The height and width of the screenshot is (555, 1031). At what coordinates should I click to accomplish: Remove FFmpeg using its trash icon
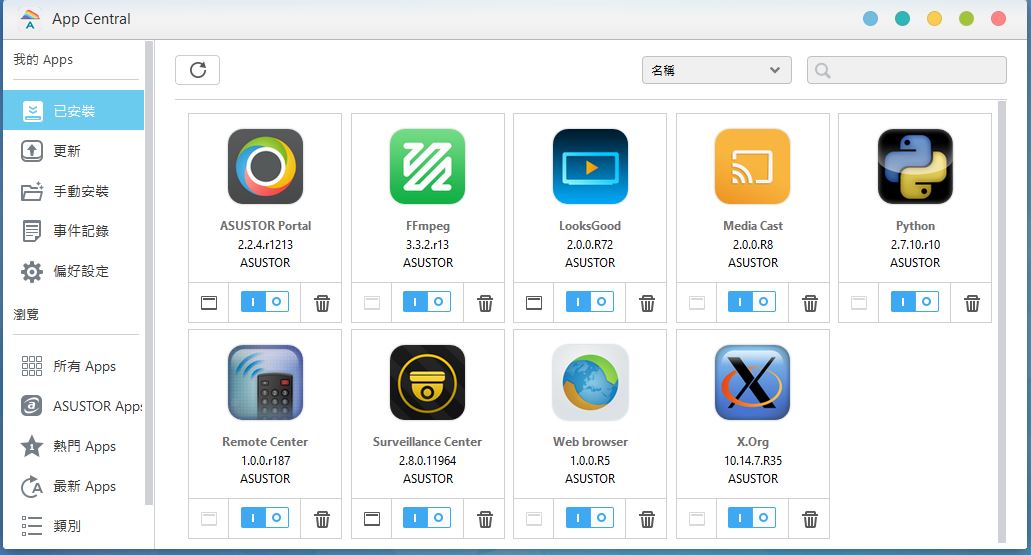click(485, 303)
